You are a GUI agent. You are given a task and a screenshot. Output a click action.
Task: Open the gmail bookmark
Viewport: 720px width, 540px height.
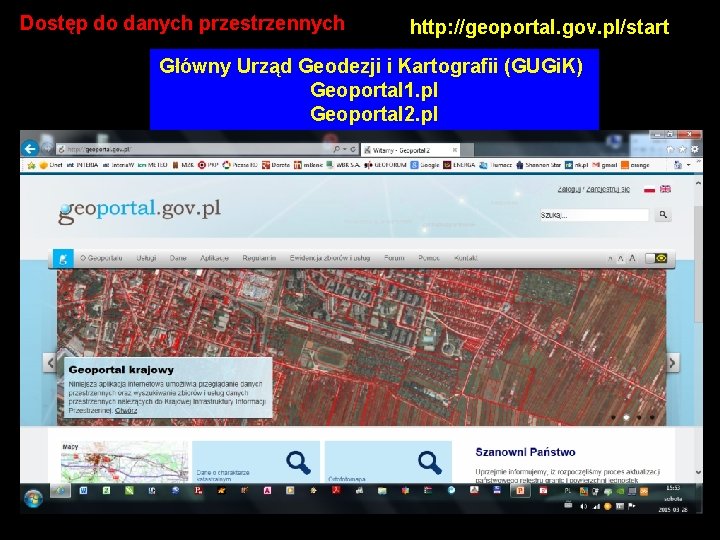coord(605,165)
